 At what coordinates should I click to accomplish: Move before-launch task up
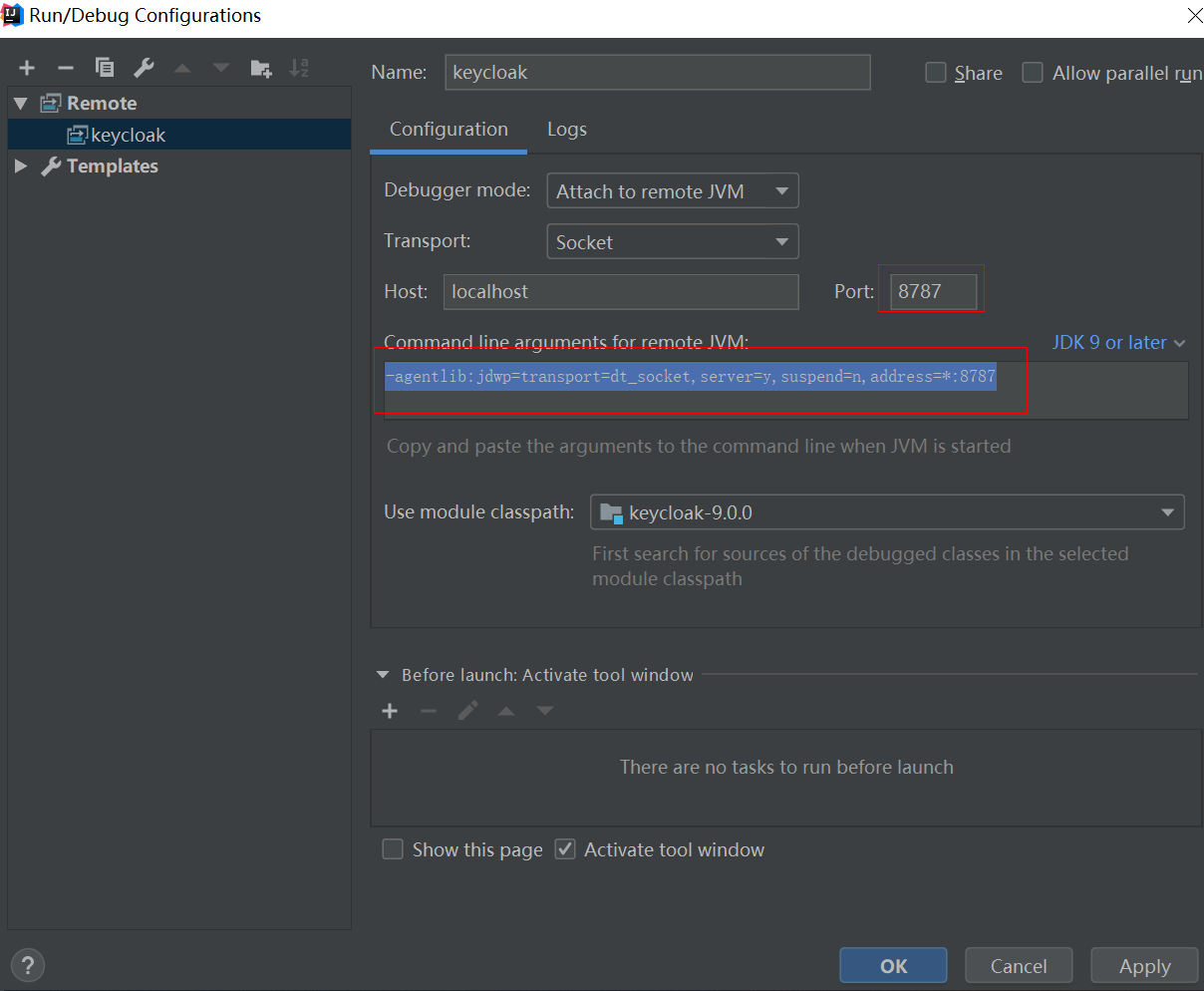[x=506, y=711]
